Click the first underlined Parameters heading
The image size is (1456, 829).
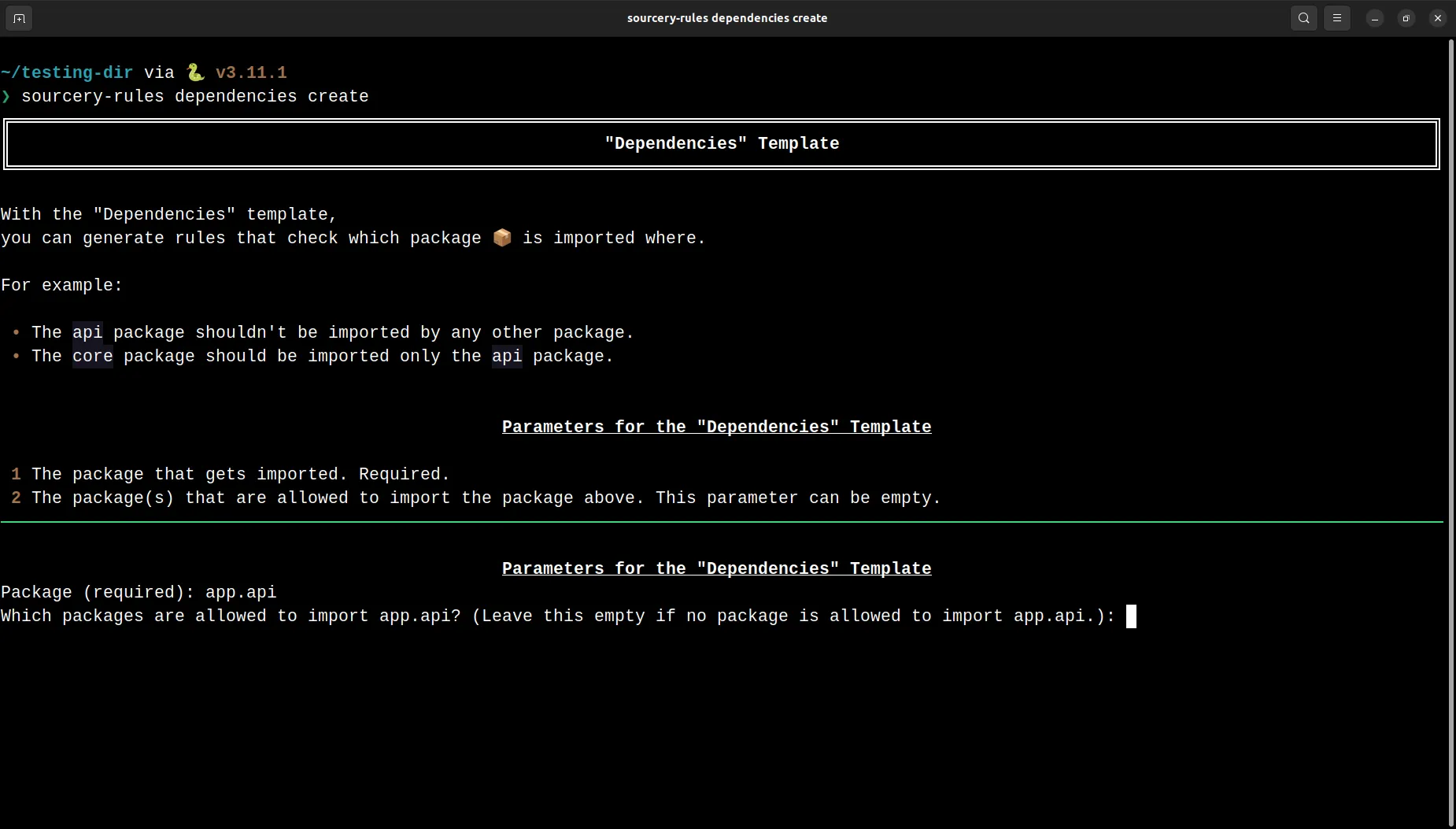(x=715, y=427)
